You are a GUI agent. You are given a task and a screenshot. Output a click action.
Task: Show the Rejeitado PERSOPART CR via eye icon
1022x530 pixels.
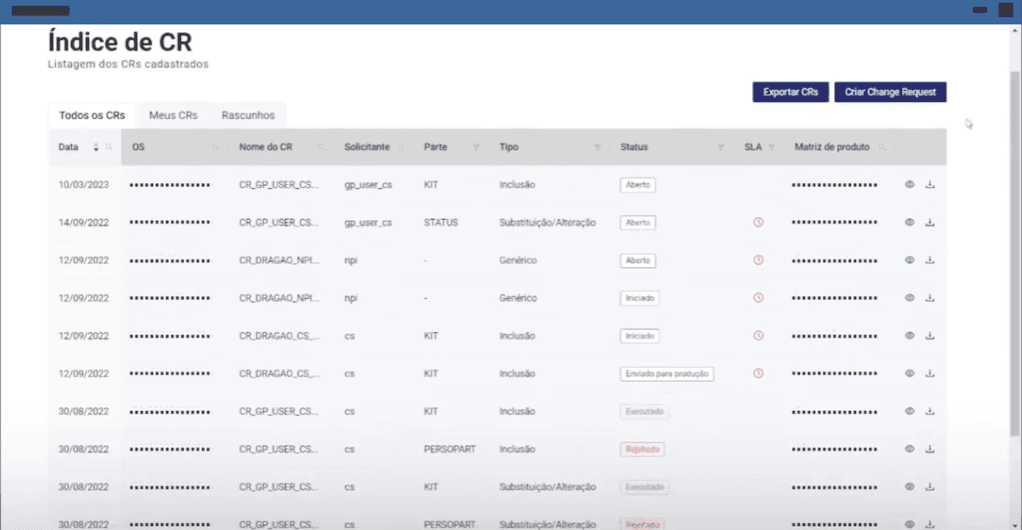[909, 449]
